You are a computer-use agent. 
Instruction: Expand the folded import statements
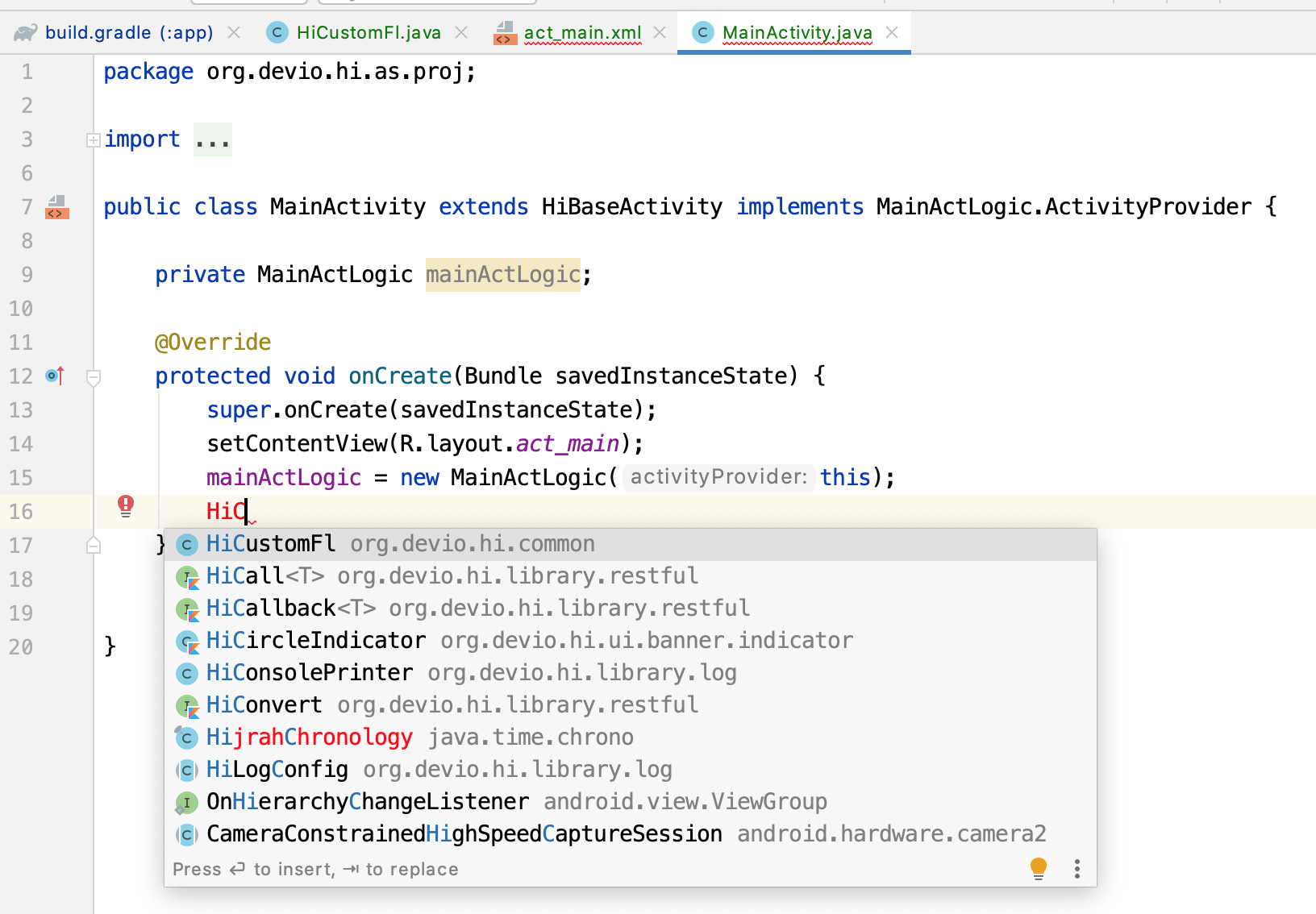coord(94,139)
